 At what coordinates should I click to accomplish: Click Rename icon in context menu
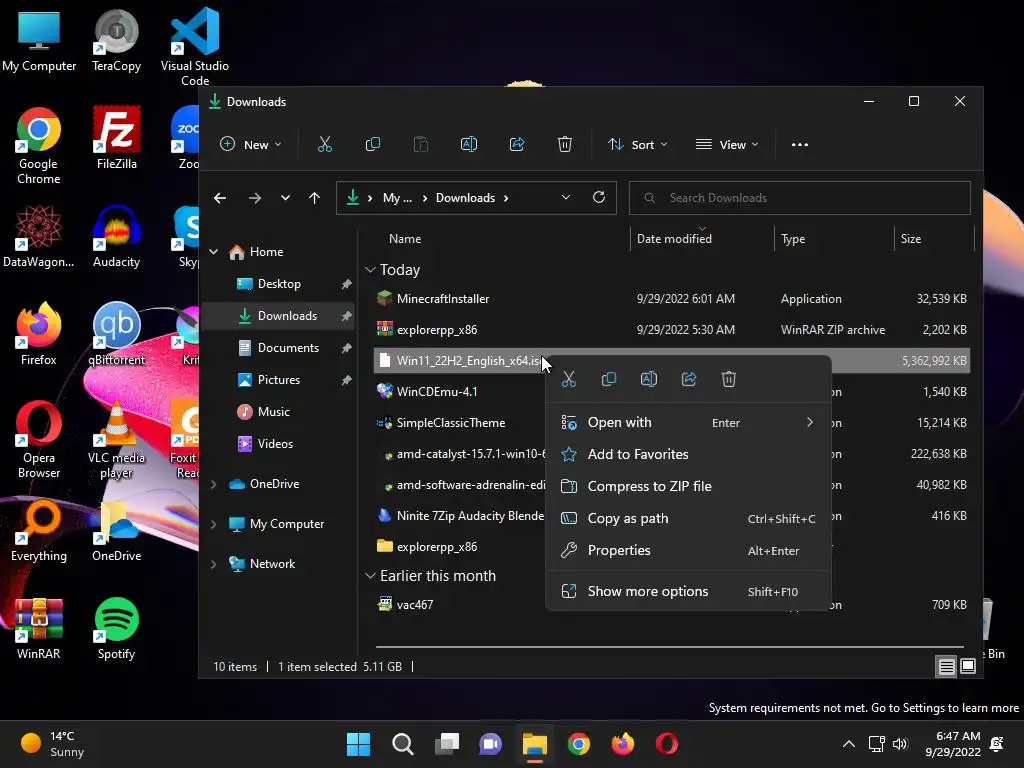pos(648,379)
